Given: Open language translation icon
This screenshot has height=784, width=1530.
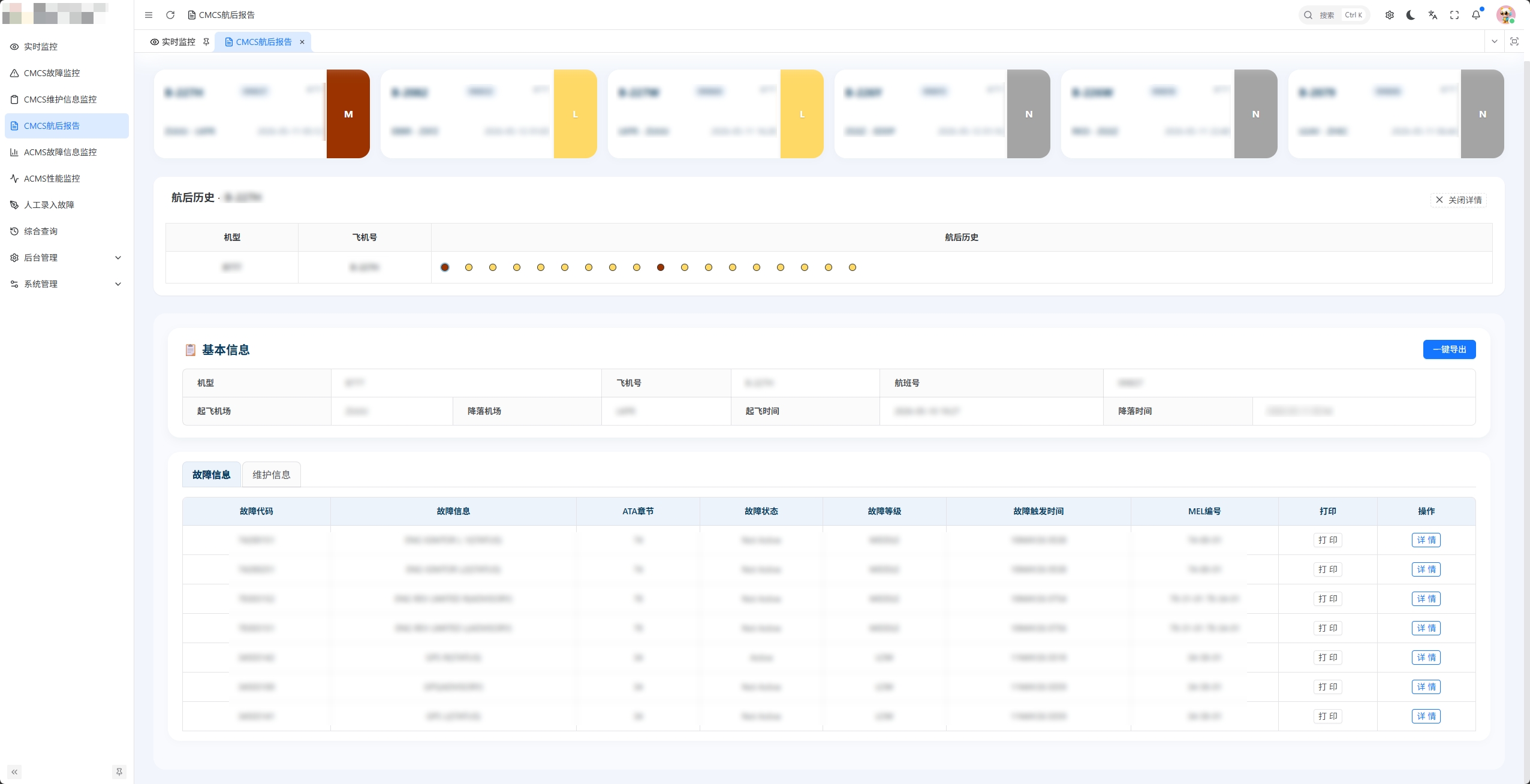Looking at the screenshot, I should pos(1433,15).
